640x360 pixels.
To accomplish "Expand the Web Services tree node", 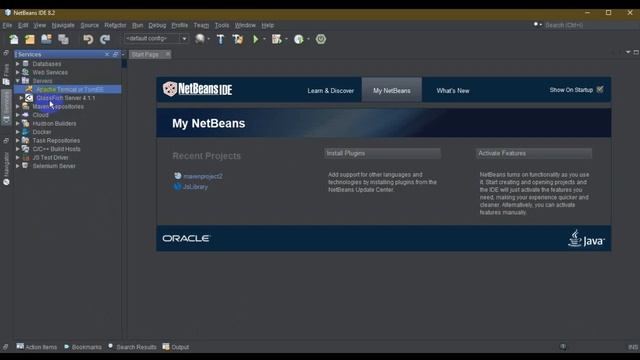I will 18,72.
